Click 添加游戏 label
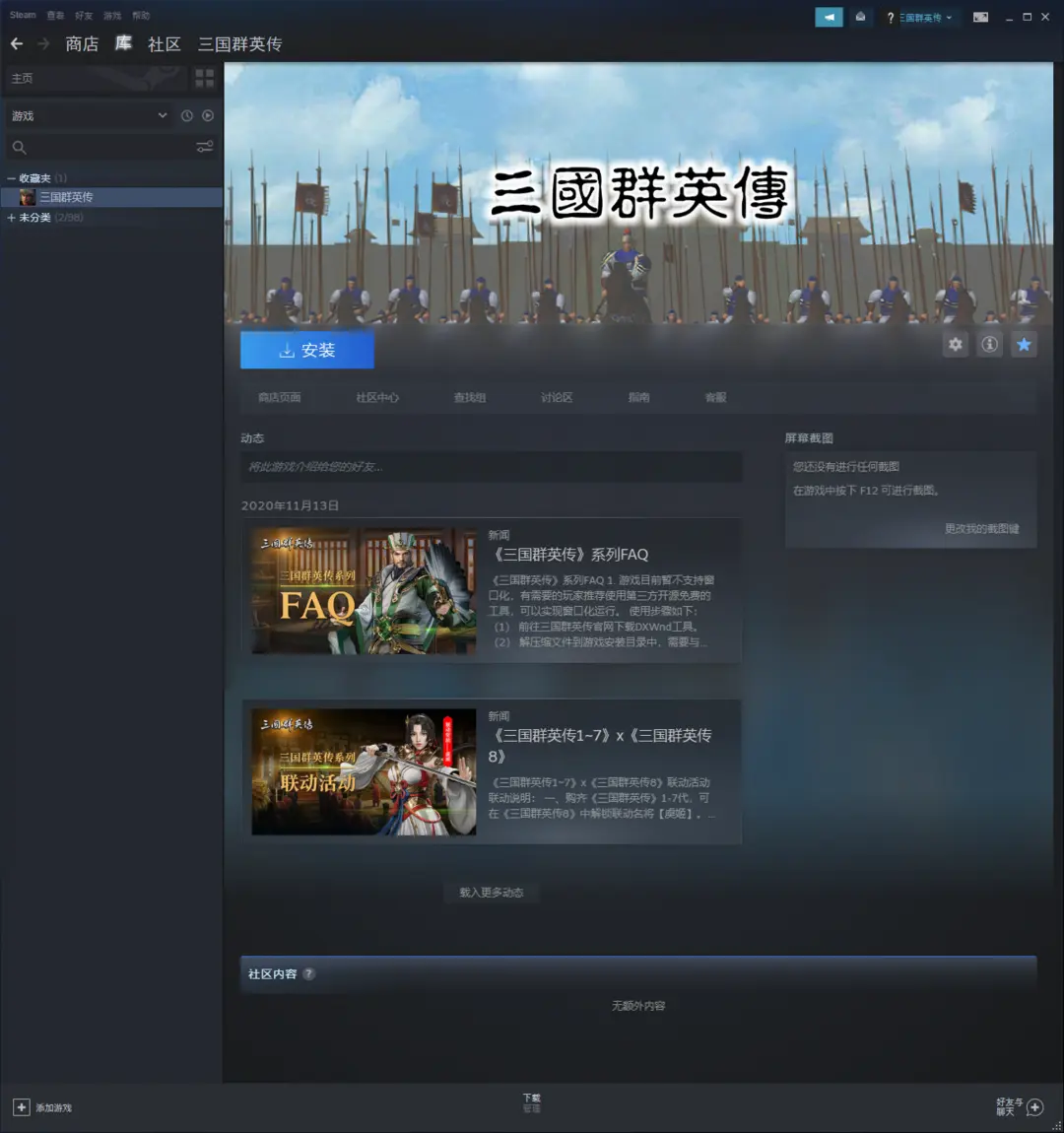Screen dimensions: 1064x1133 coord(53,1107)
